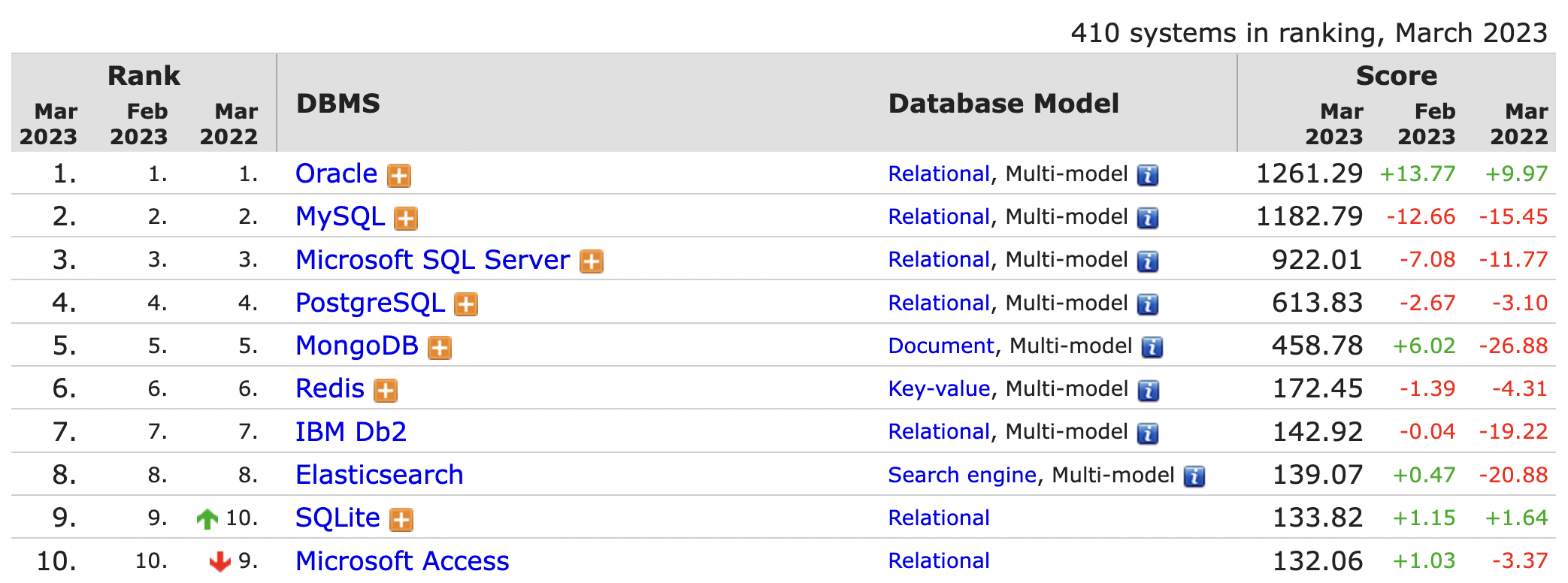Select the score 922.01
The width and height of the screenshot is (1568, 583).
pos(1317,259)
